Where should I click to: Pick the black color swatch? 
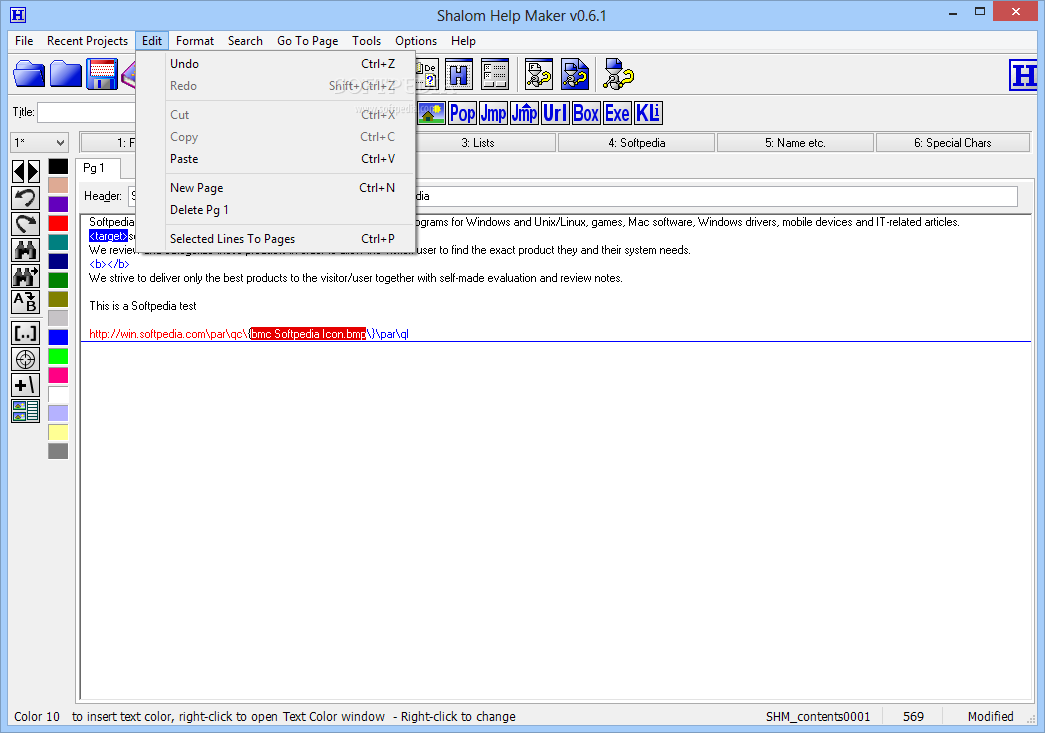pos(58,167)
